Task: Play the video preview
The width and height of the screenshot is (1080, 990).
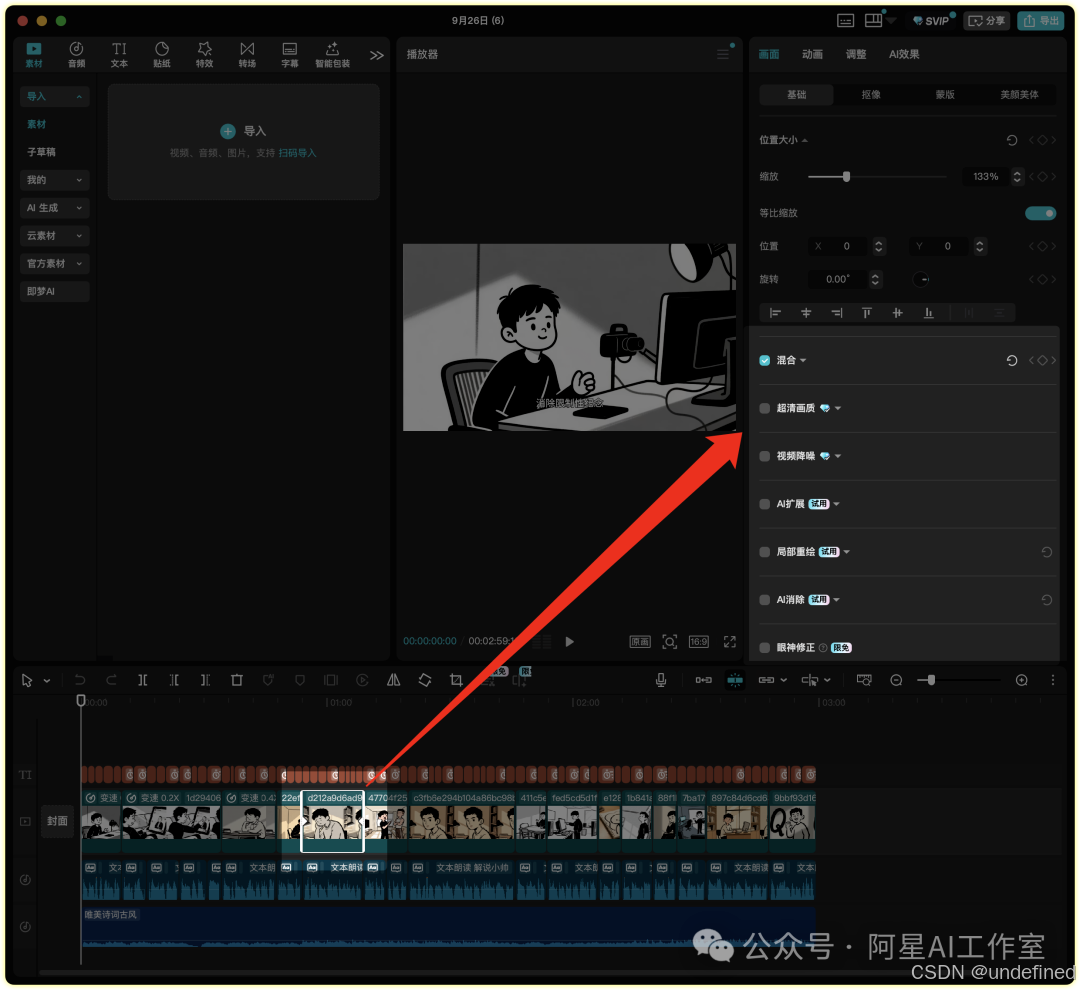Action: tap(570, 641)
